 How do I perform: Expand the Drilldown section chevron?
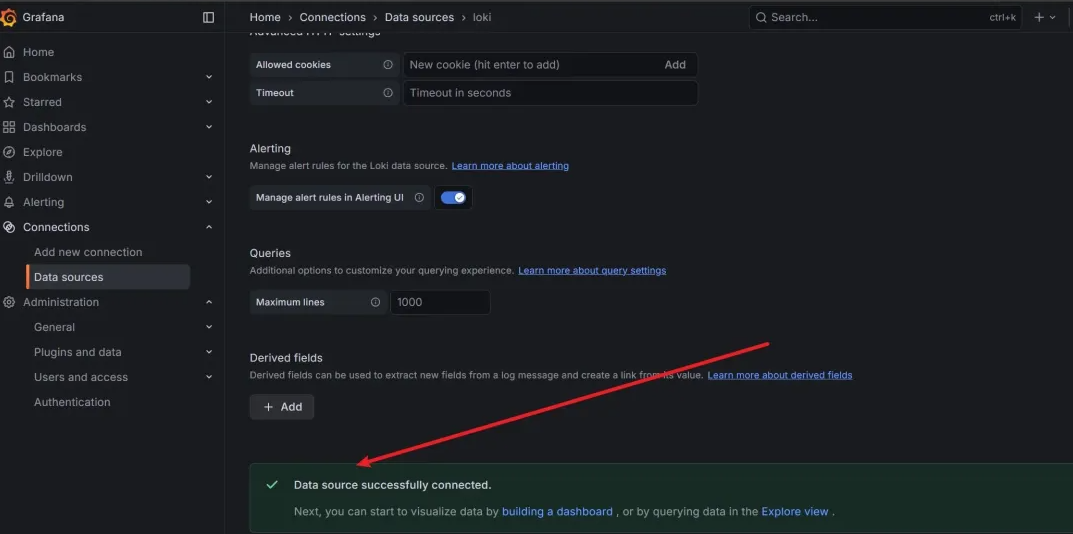(x=209, y=177)
